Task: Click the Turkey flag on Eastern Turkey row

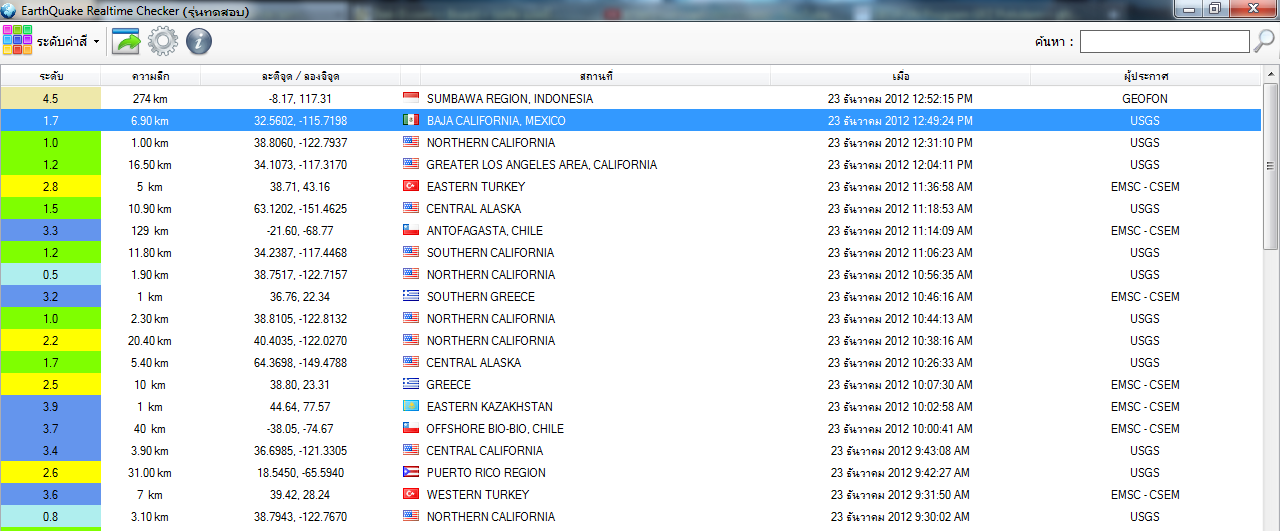Action: tap(410, 186)
